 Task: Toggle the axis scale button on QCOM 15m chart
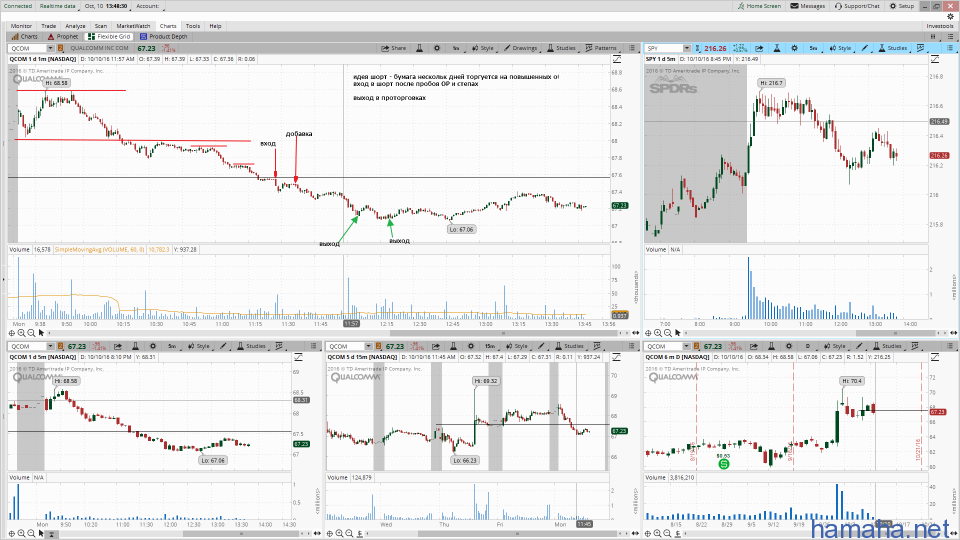click(617, 357)
